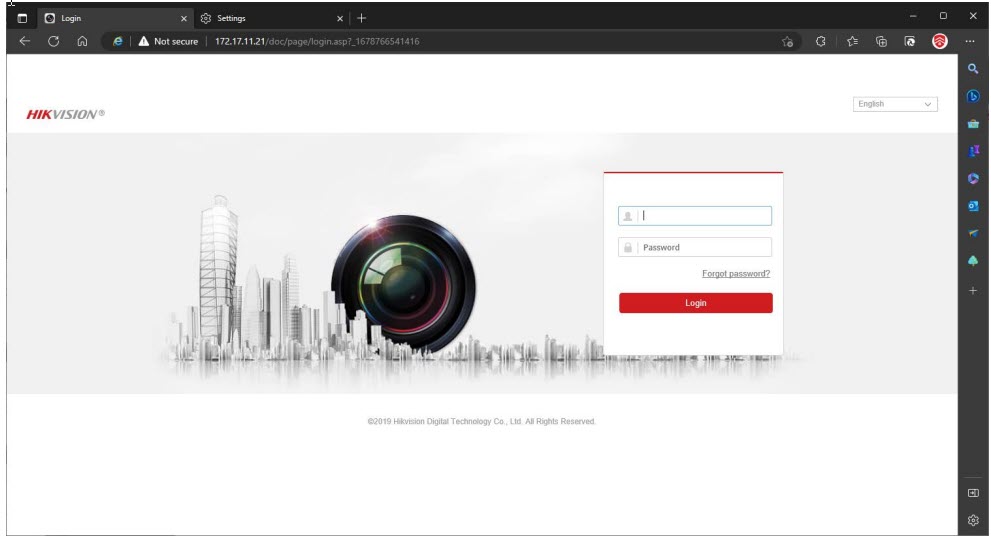
Task: Open the sidebar Search icon
Action: pos(973,69)
